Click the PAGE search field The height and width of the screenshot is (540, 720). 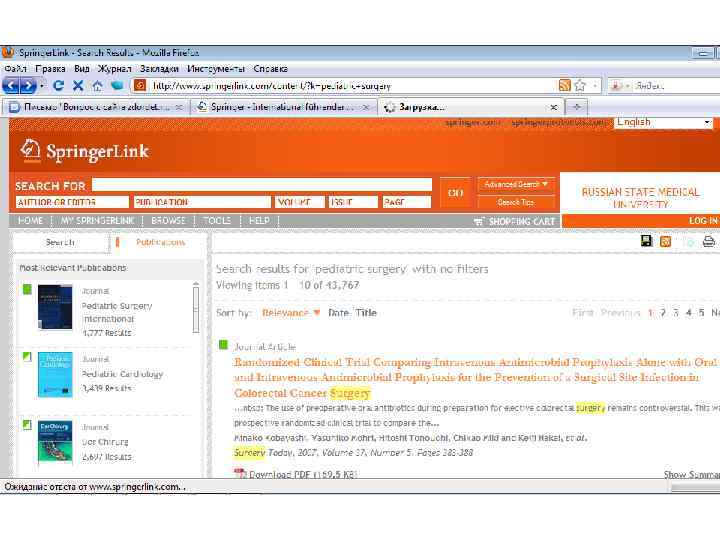pos(407,202)
